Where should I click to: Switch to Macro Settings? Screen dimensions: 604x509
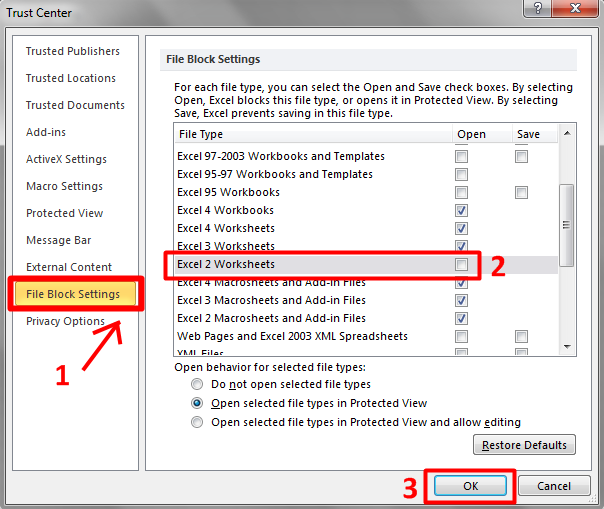click(64, 186)
